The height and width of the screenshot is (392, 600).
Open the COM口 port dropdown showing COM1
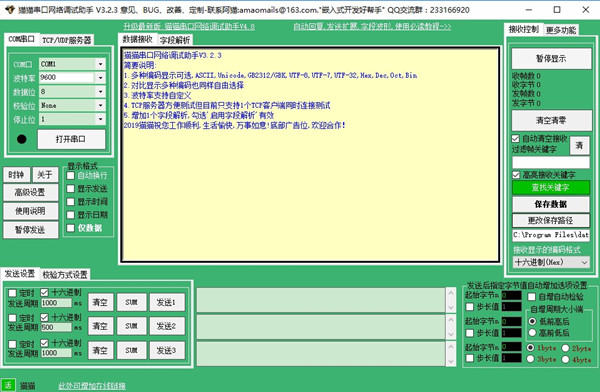click(x=100, y=64)
